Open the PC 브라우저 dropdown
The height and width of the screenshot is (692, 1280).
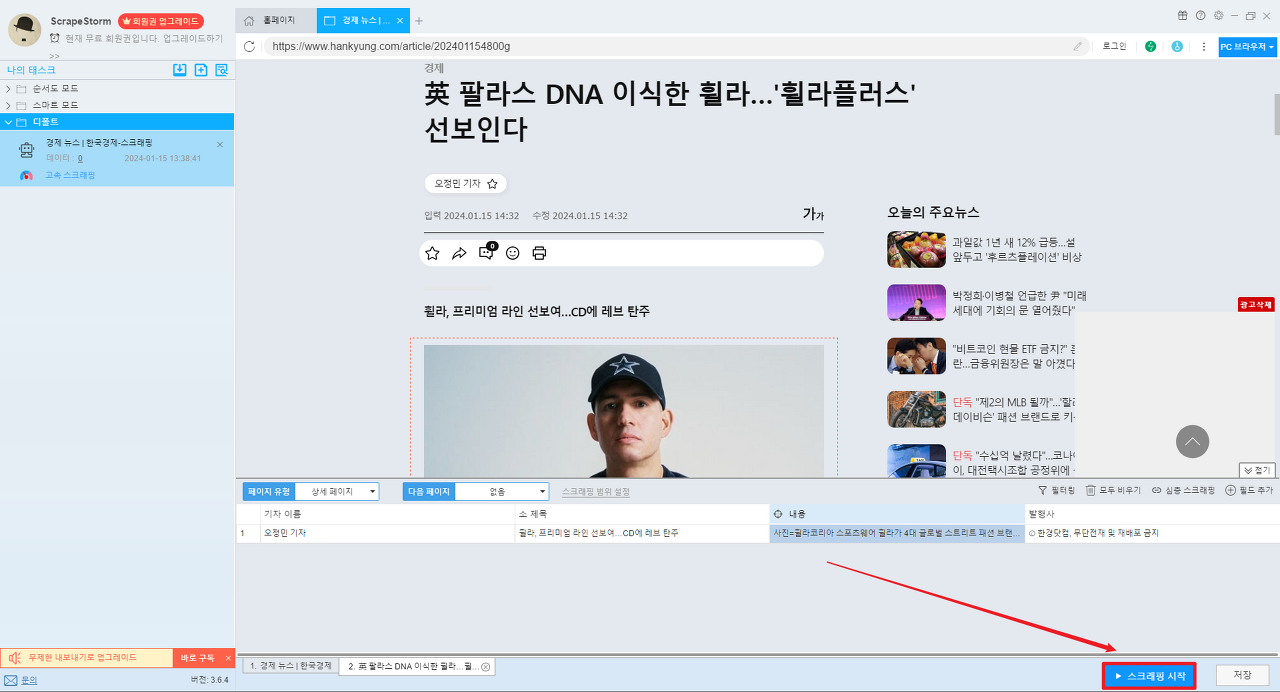[x=1247, y=46]
